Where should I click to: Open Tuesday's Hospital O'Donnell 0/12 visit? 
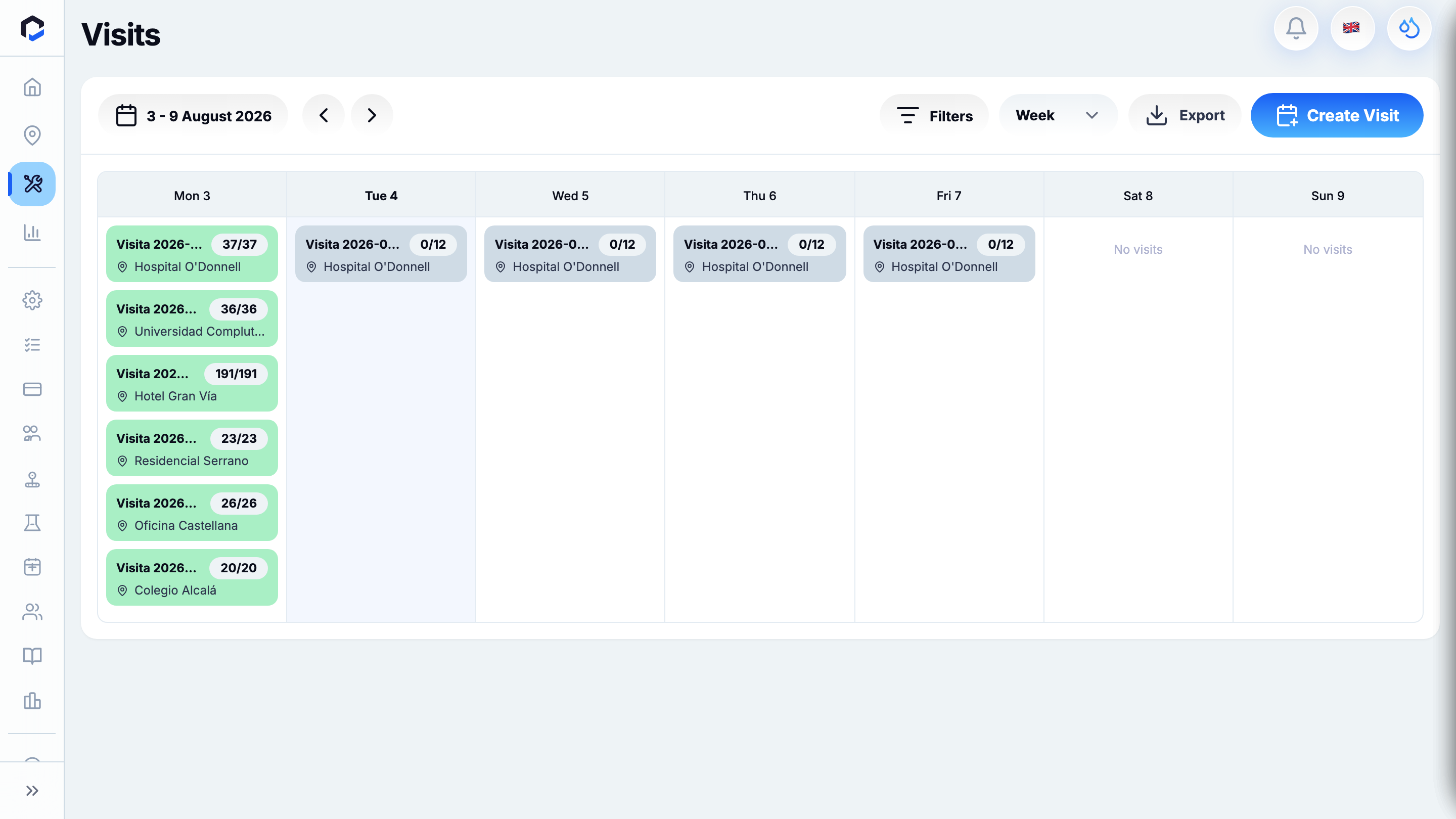381,254
